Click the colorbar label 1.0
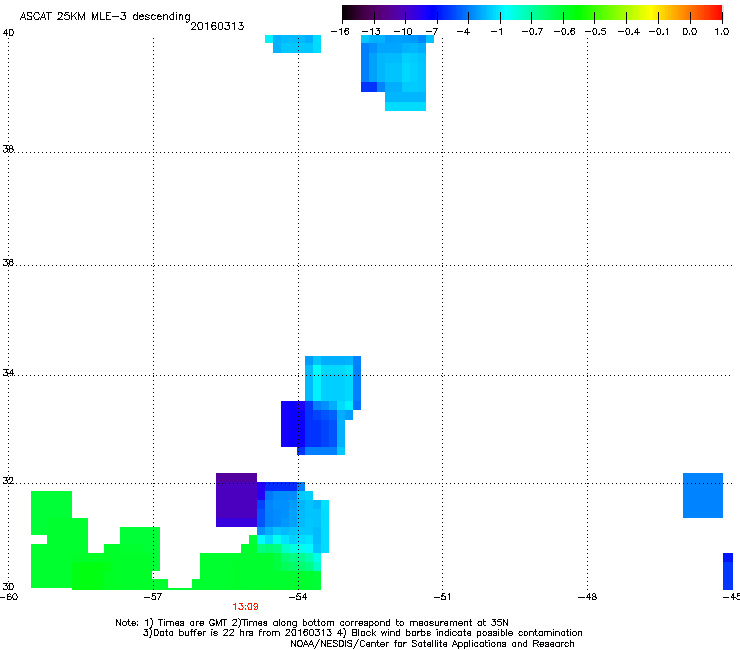The height and width of the screenshot is (650, 740). point(722,32)
